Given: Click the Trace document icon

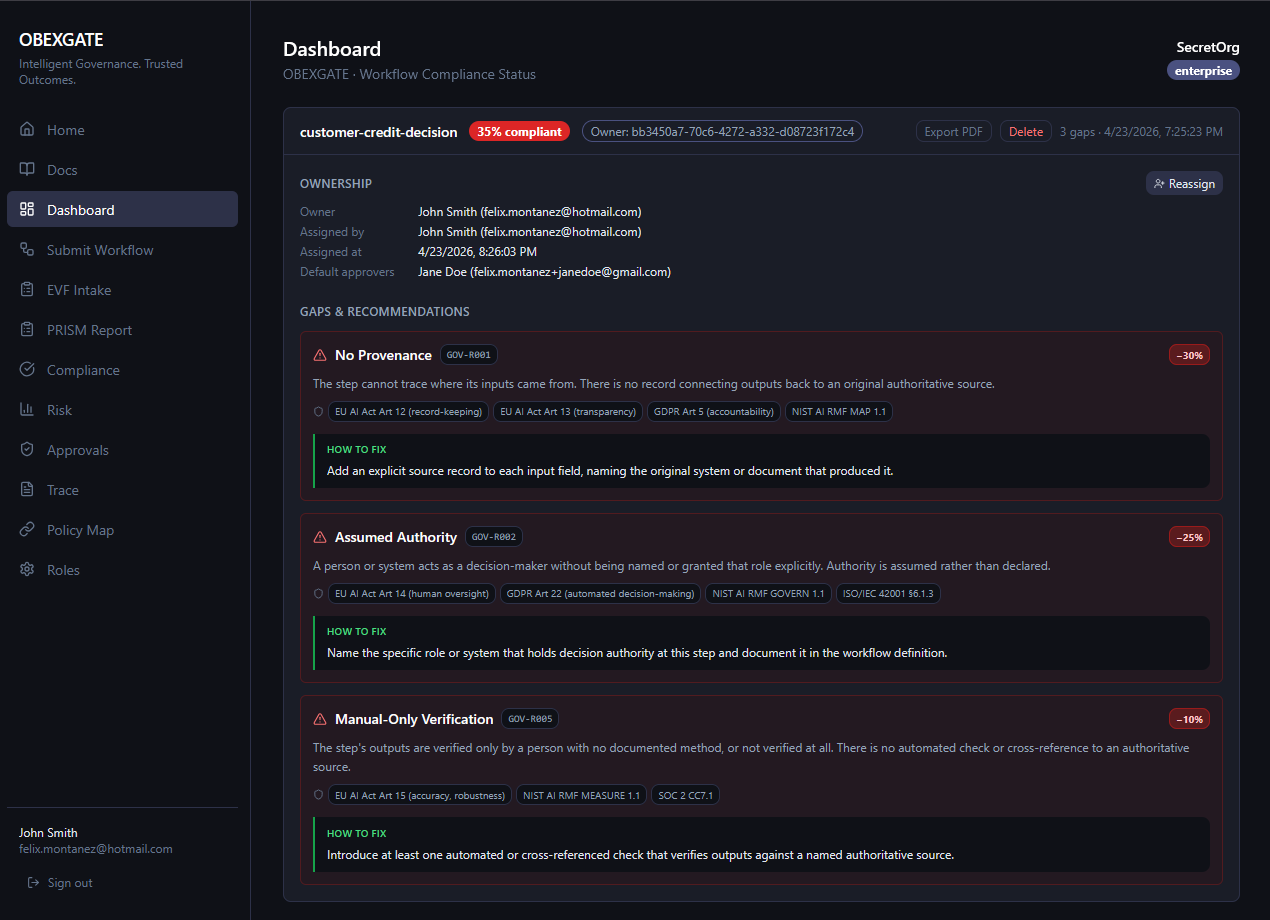Looking at the screenshot, I should [x=27, y=490].
